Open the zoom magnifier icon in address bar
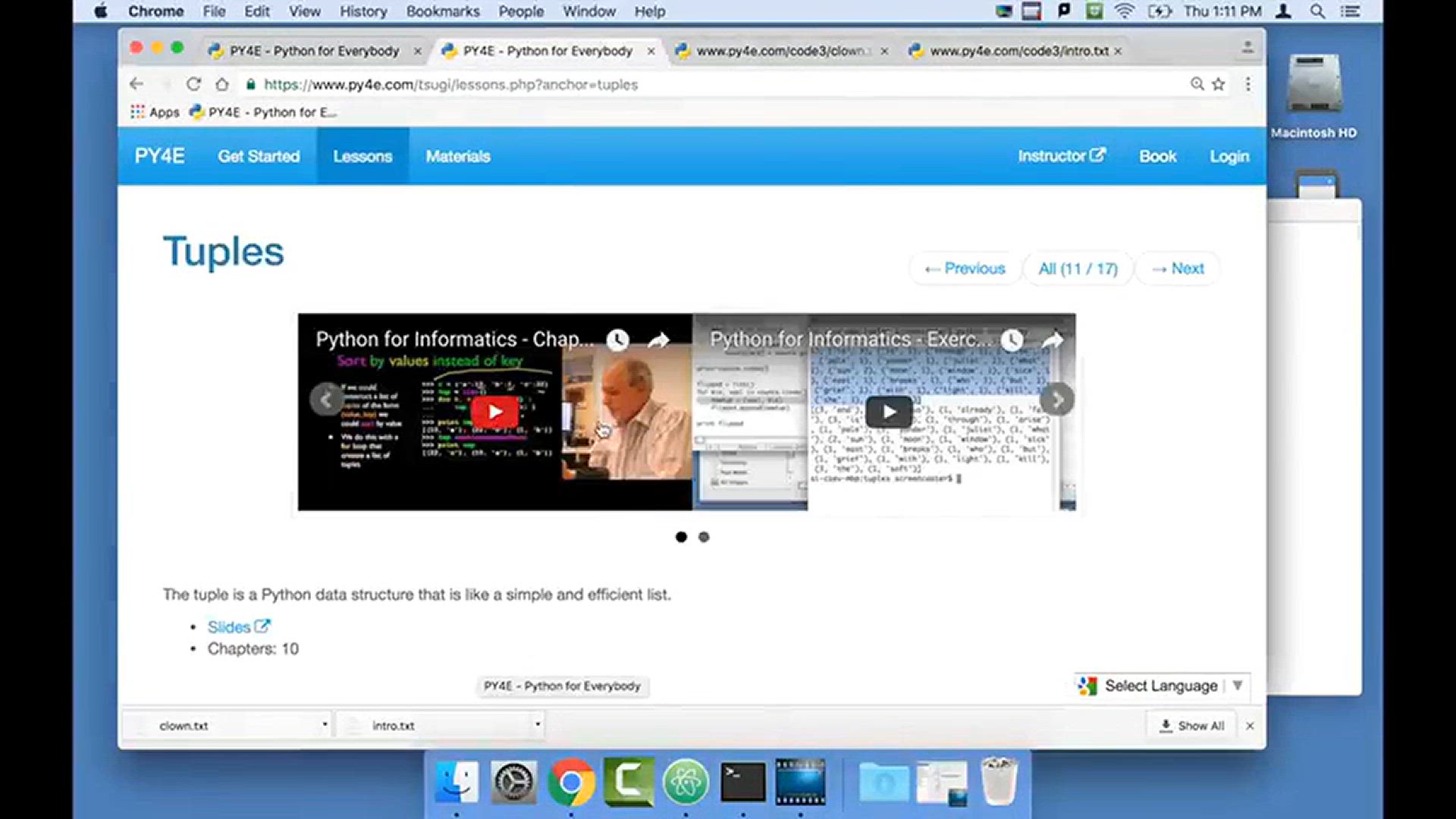Viewport: 1456px width, 819px height. point(1197,84)
